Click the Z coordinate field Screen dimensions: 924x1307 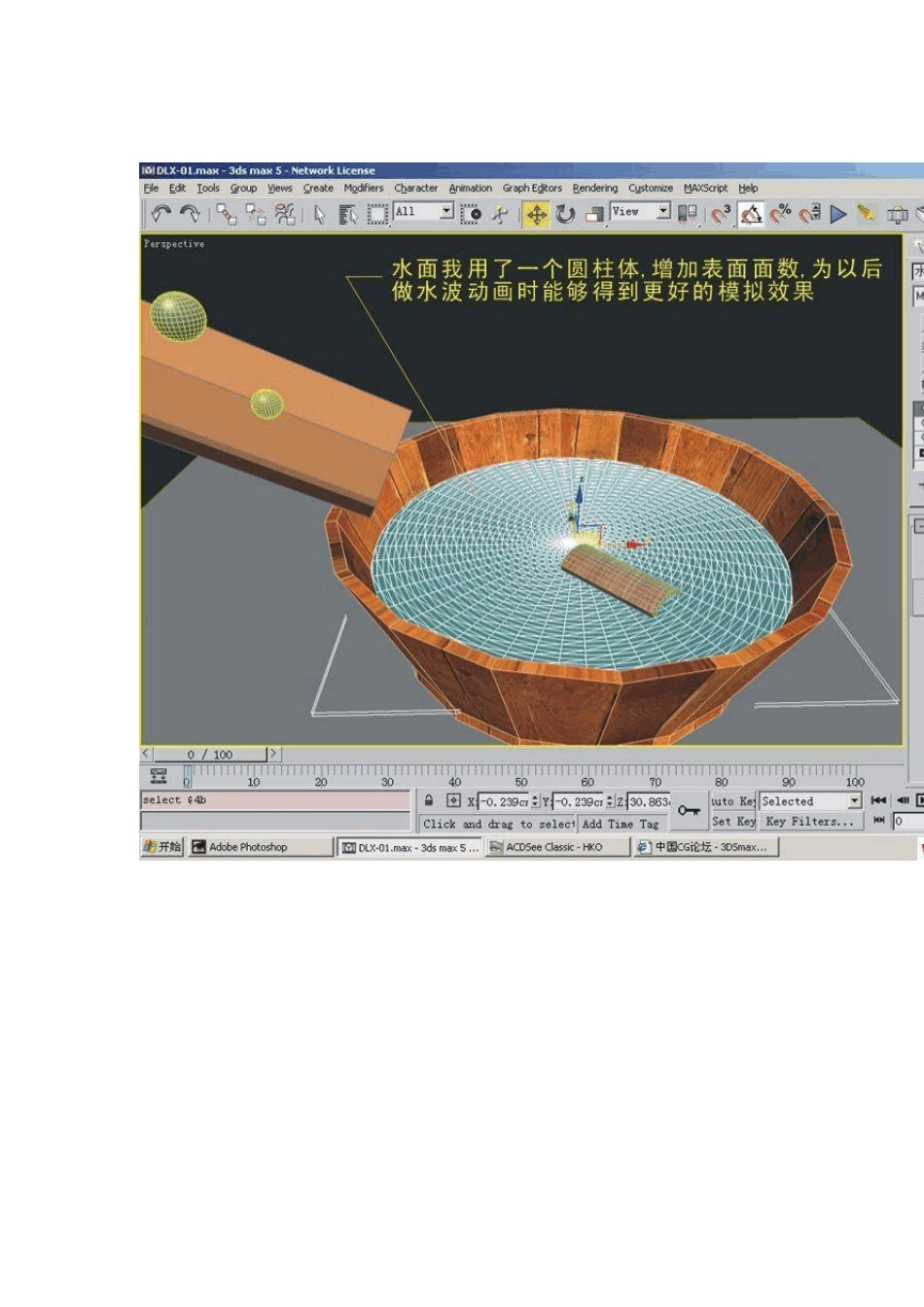649,801
